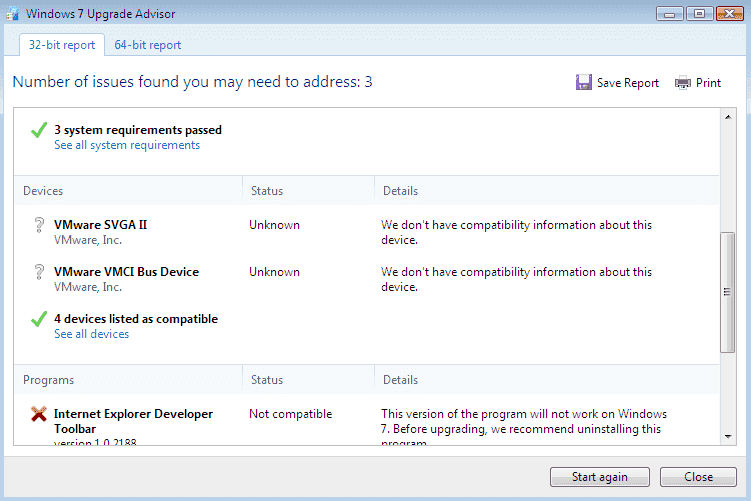Viewport: 751px width, 501px height.
Task: Click Unknown status for VMware VMCI Bus Device
Action: click(x=274, y=272)
